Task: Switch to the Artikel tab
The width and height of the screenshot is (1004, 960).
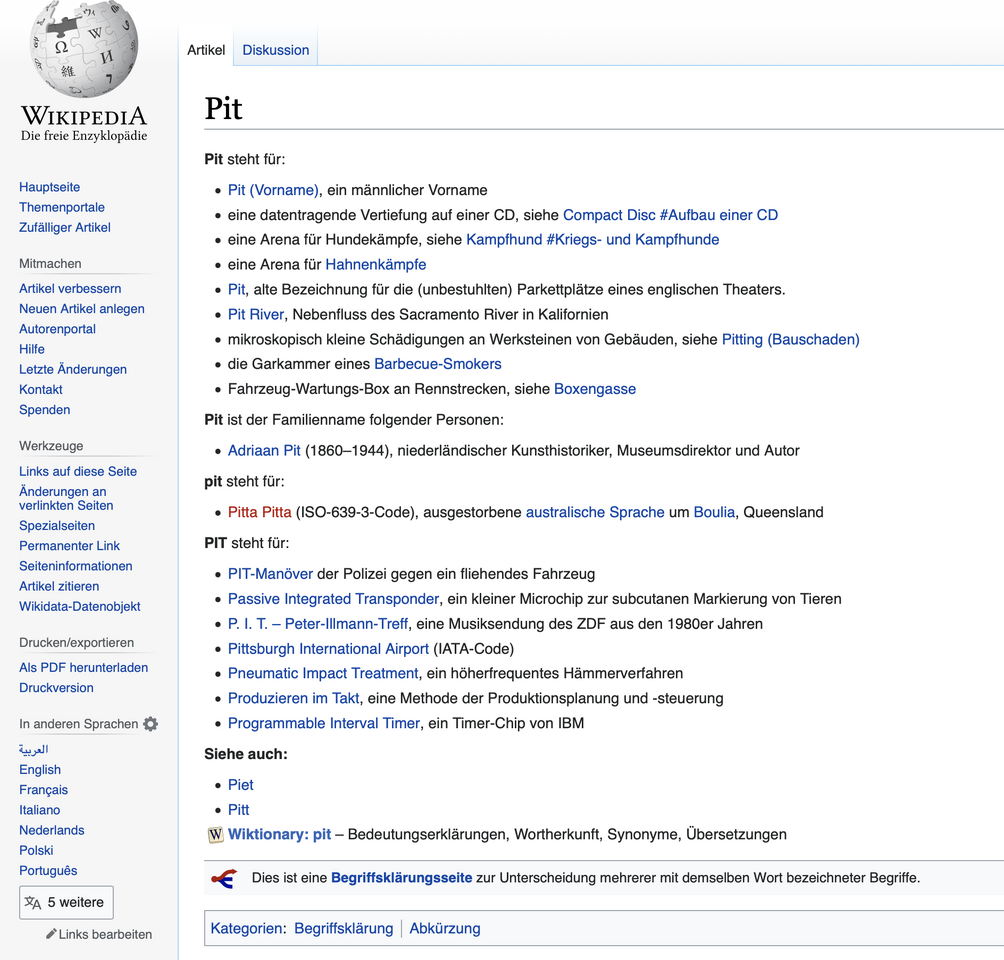Action: [206, 50]
